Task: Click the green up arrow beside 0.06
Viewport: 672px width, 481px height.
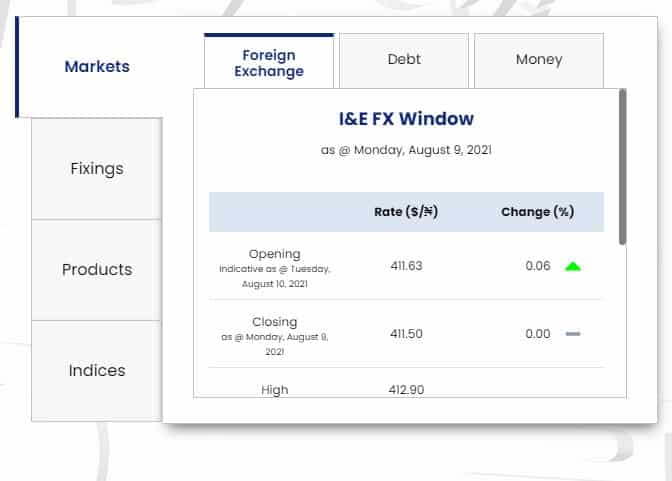Action: pos(573,266)
